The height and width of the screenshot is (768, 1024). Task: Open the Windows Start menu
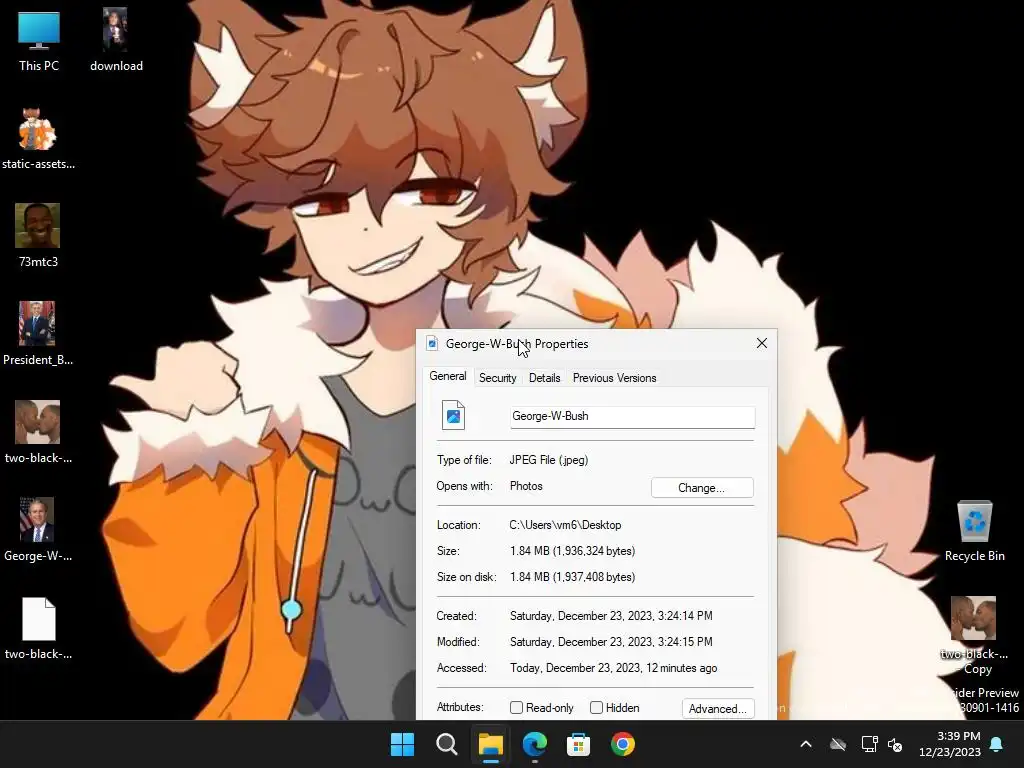pyautogui.click(x=402, y=744)
